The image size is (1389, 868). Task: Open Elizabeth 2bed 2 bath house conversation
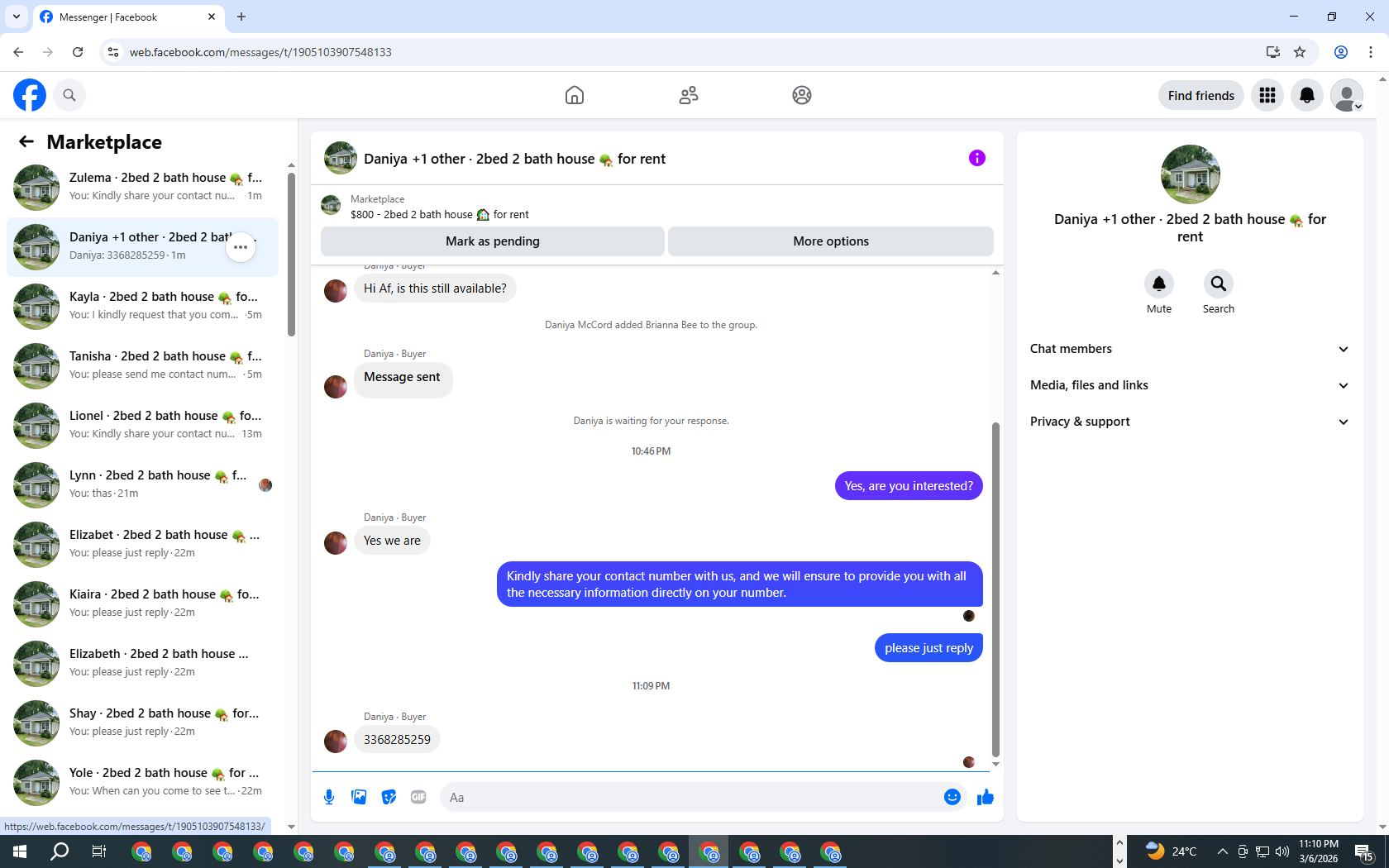click(x=142, y=664)
